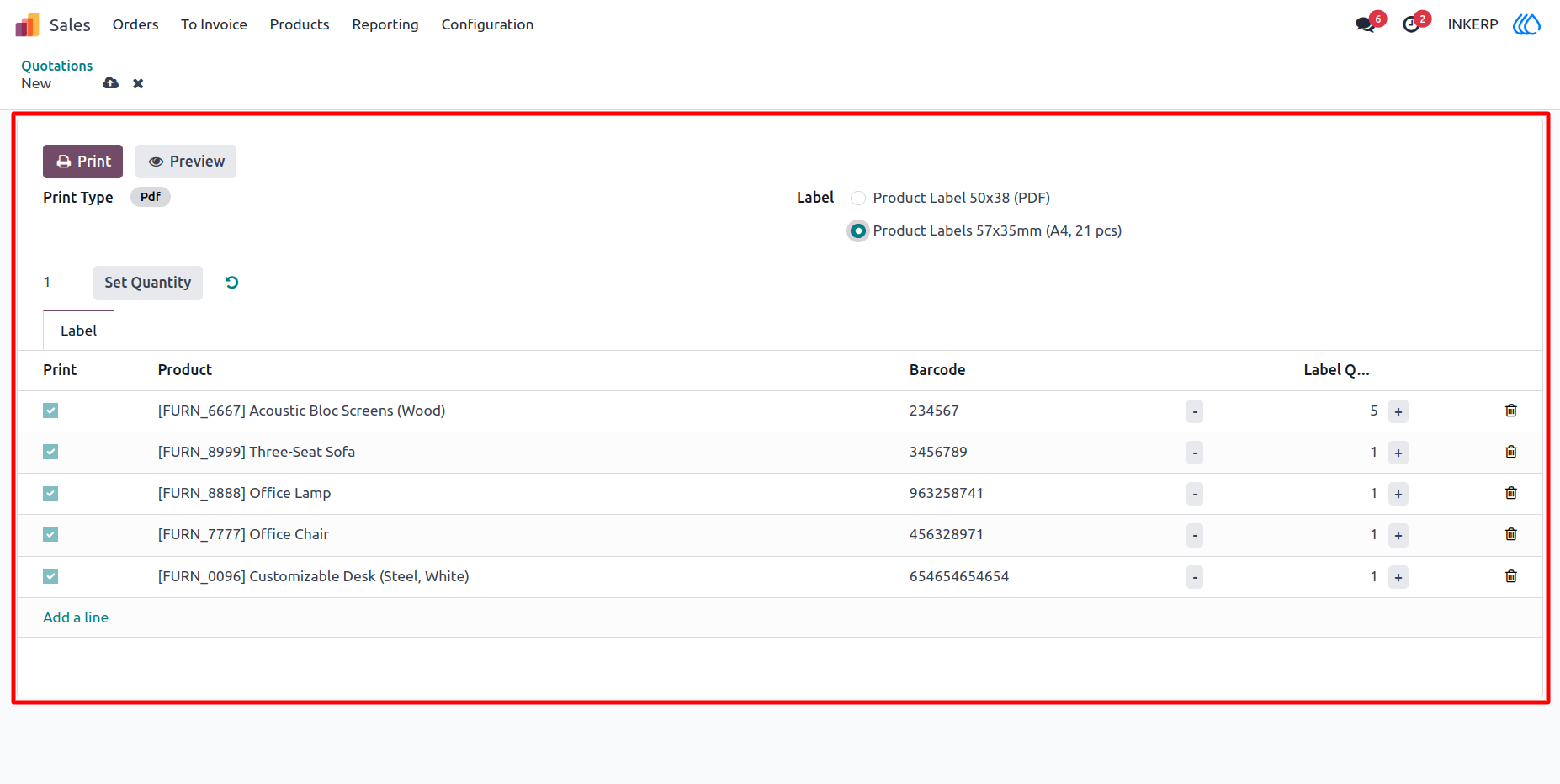Increase label quantity for Acoustic Bloc Screens

[1398, 411]
